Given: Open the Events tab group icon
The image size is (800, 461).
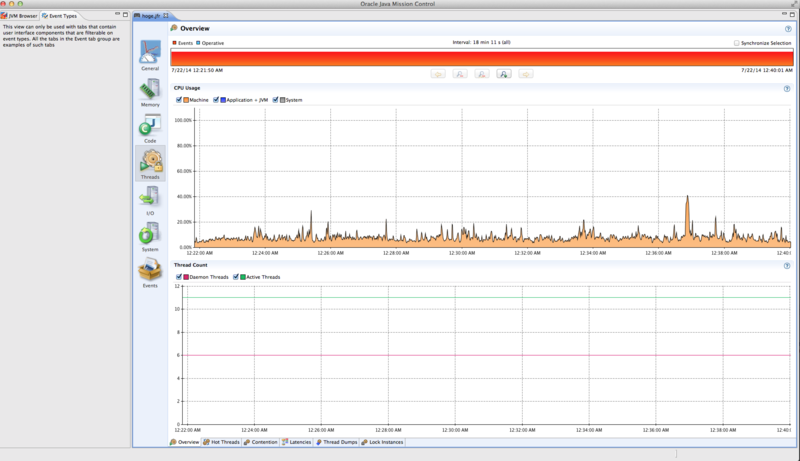Looking at the screenshot, I should pyautogui.click(x=150, y=272).
